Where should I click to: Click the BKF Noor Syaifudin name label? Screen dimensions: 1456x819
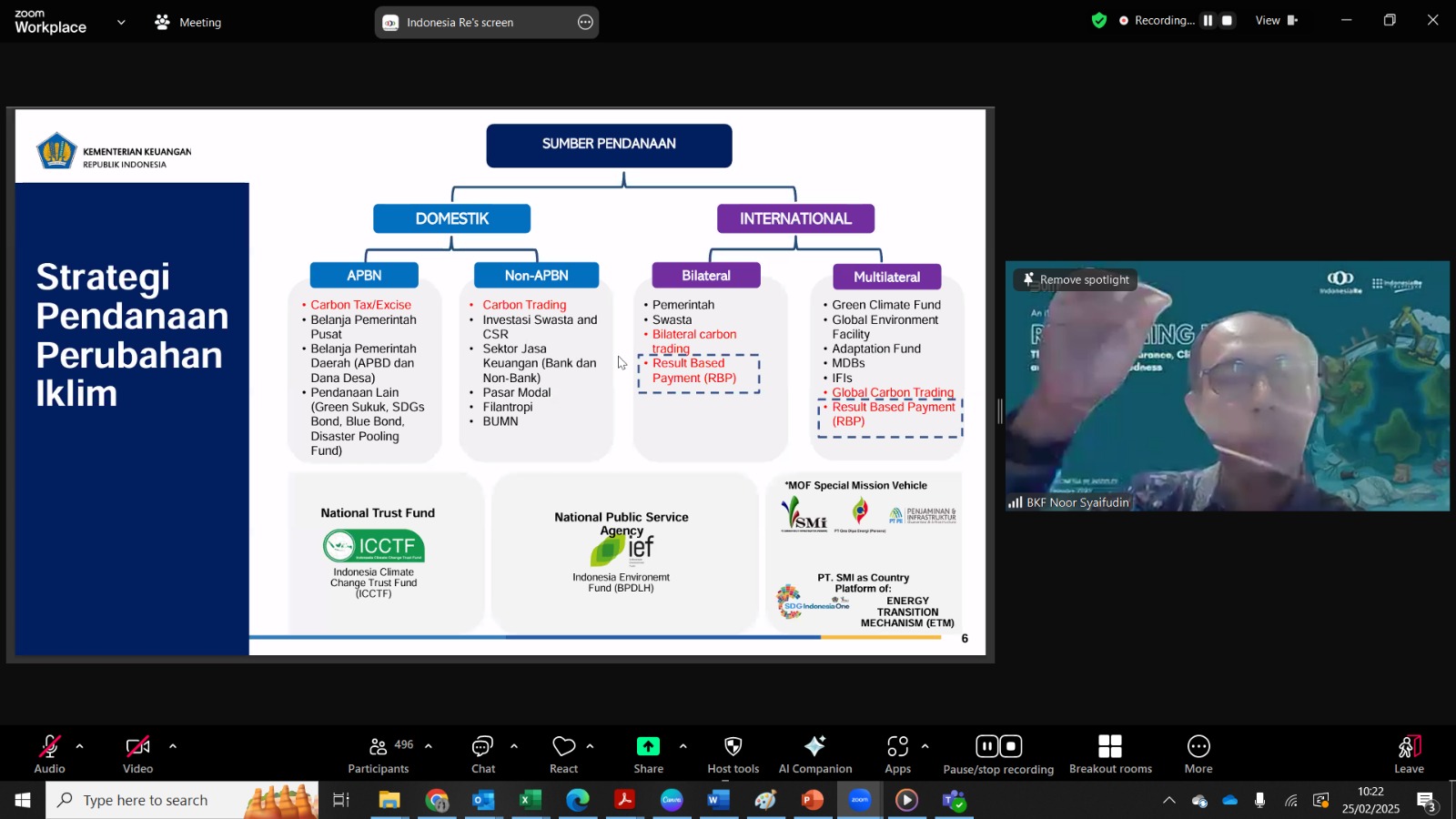pyautogui.click(x=1077, y=502)
